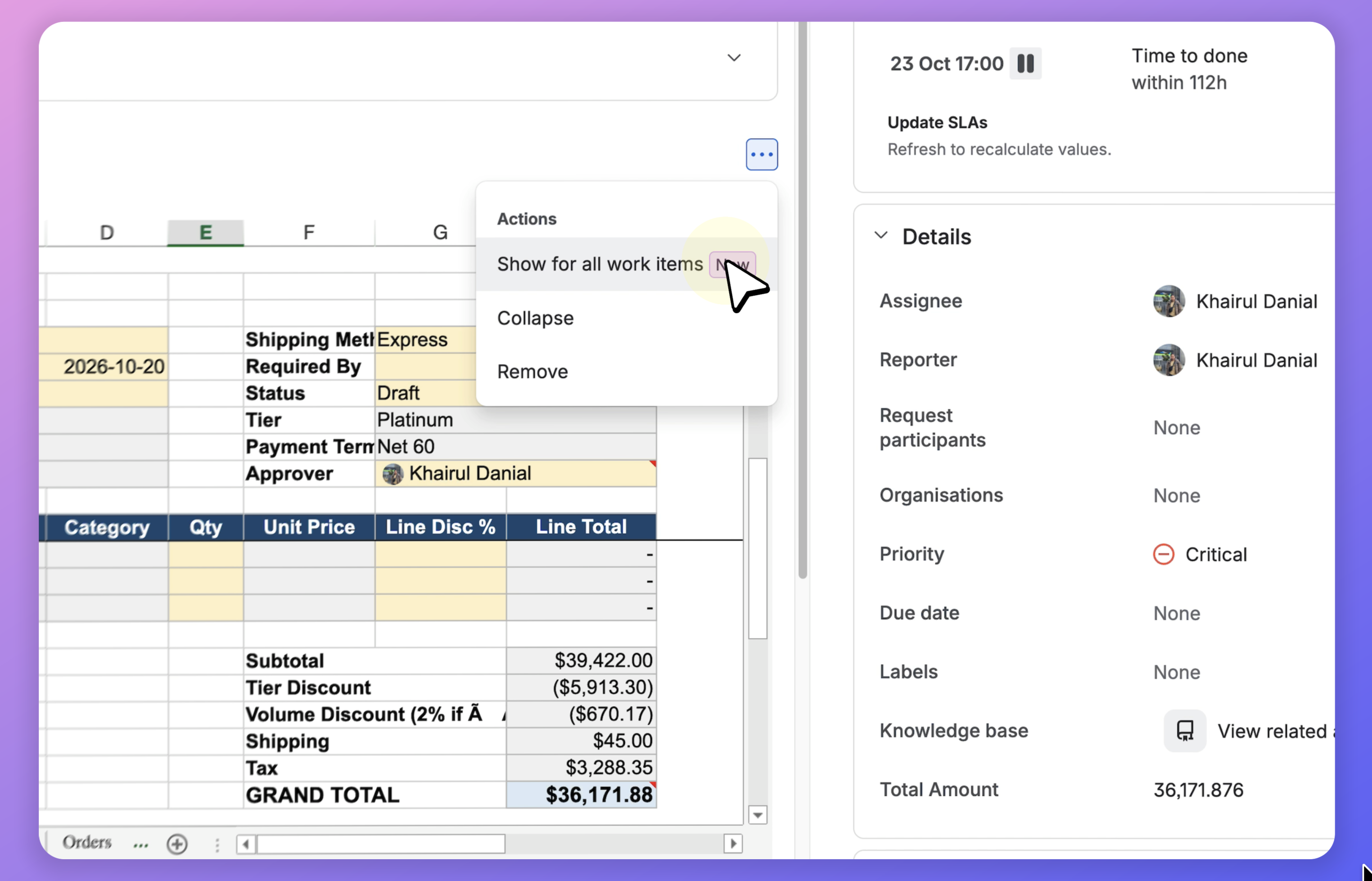The image size is (1372, 881).
Task: Click the spreadsheet vertical scrollbar thumb
Action: [758, 548]
